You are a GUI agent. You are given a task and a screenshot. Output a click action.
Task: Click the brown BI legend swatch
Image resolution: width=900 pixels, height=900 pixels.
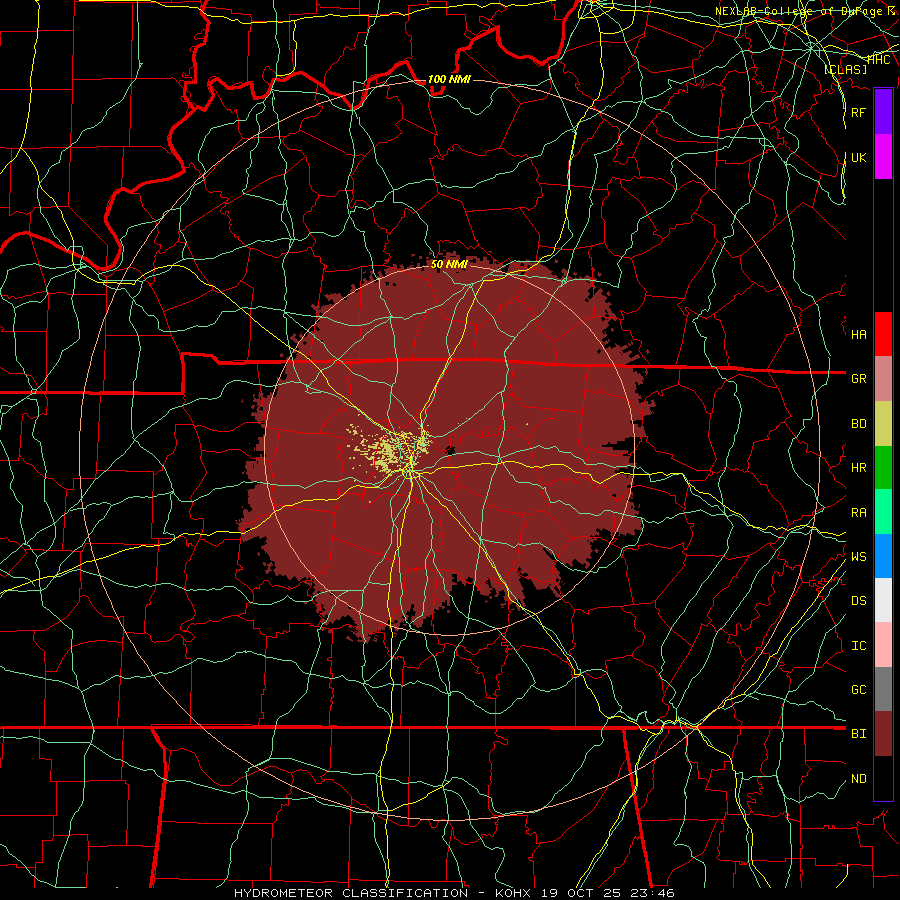pos(883,734)
